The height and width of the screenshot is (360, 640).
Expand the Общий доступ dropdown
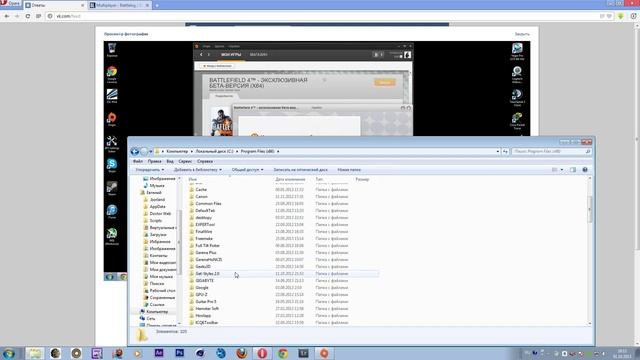point(247,170)
